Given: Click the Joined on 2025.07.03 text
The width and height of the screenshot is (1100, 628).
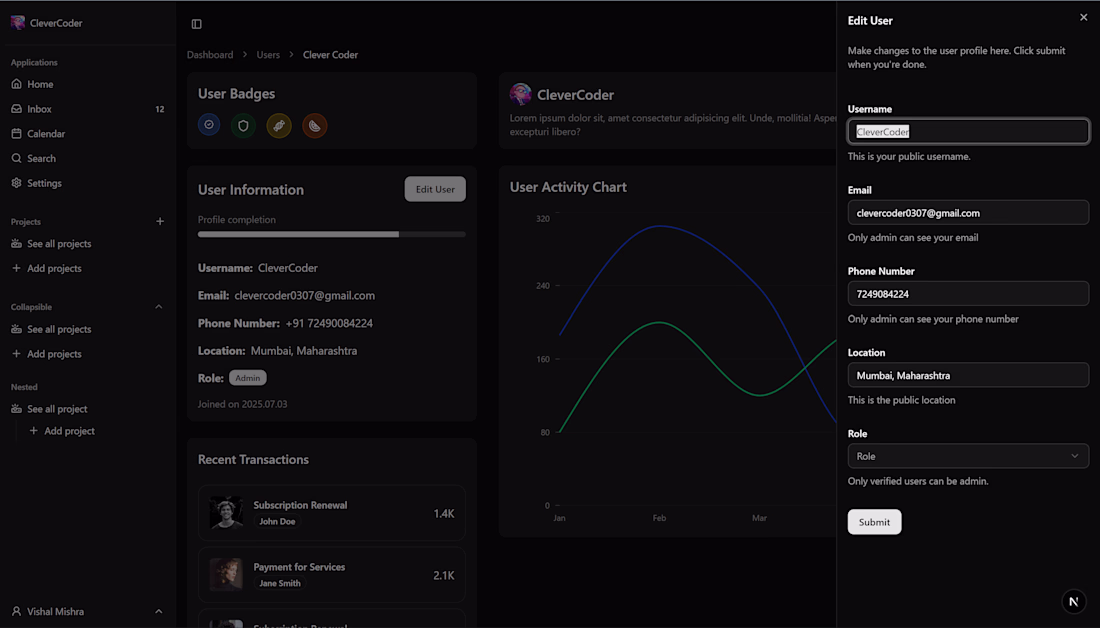Looking at the screenshot, I should click(x=242, y=404).
